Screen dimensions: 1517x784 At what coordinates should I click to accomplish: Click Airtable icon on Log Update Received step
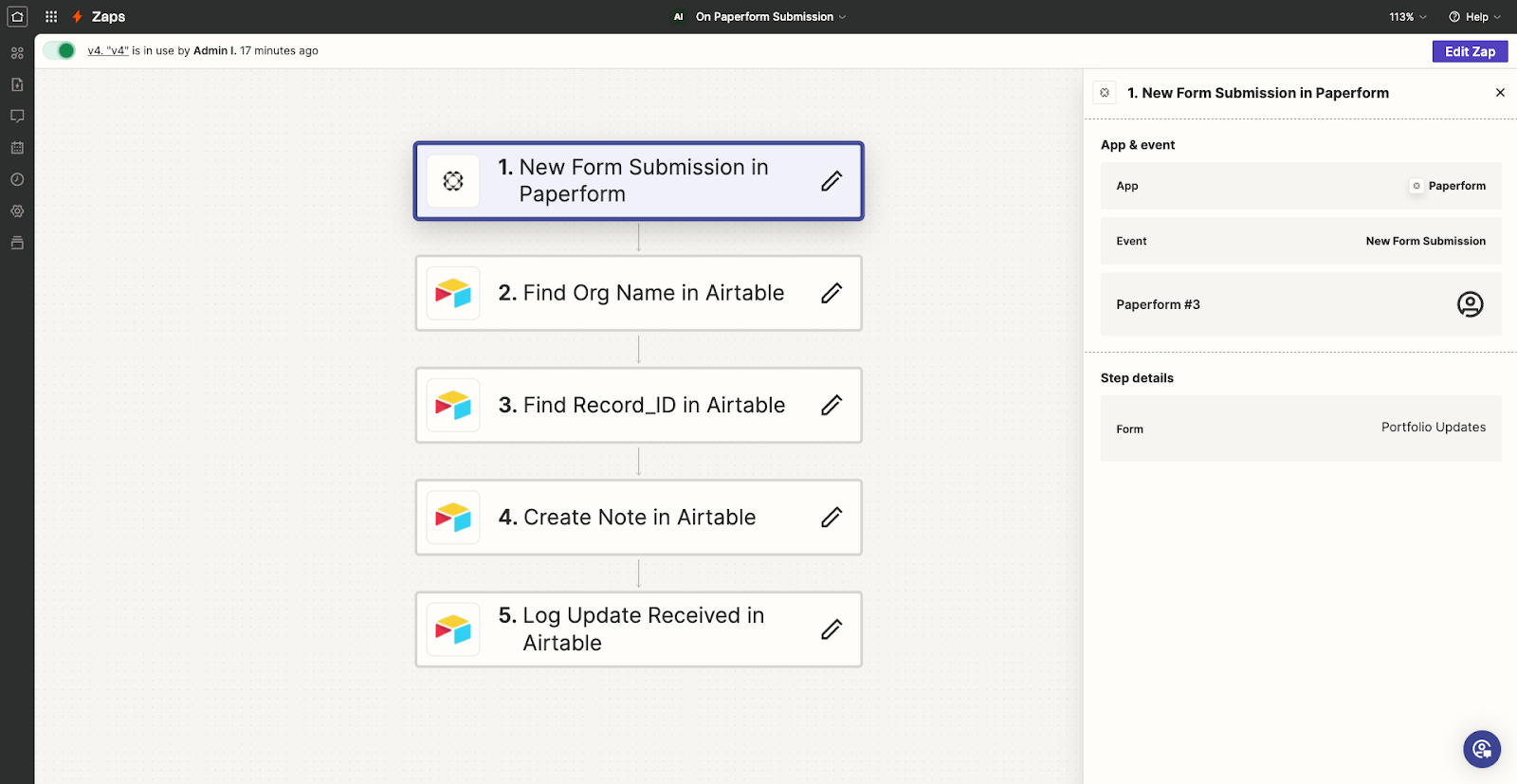(x=453, y=629)
